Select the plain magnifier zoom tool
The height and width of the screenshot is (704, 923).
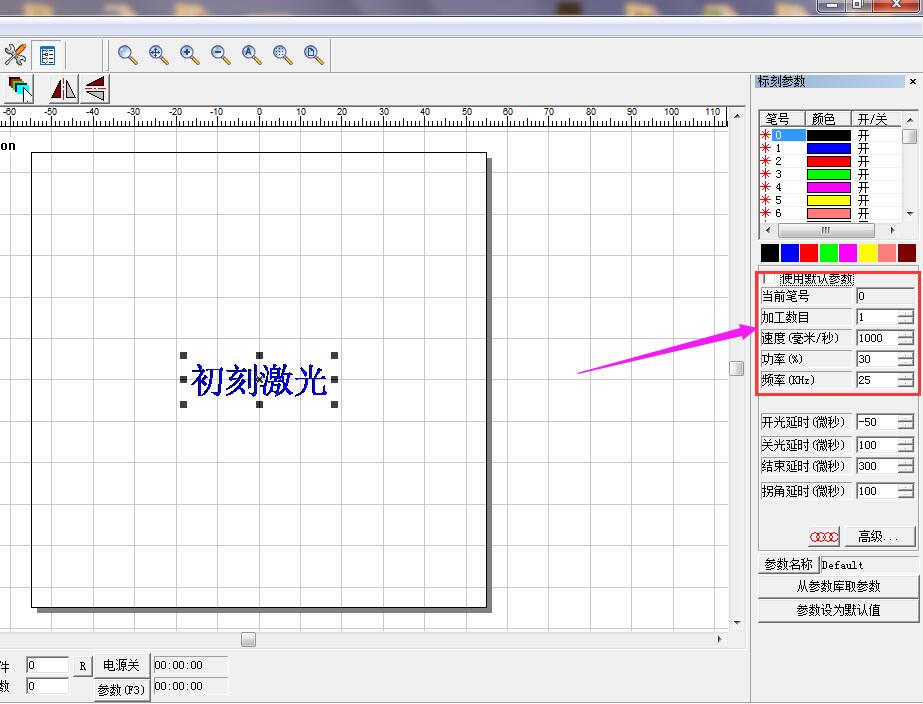click(x=128, y=54)
